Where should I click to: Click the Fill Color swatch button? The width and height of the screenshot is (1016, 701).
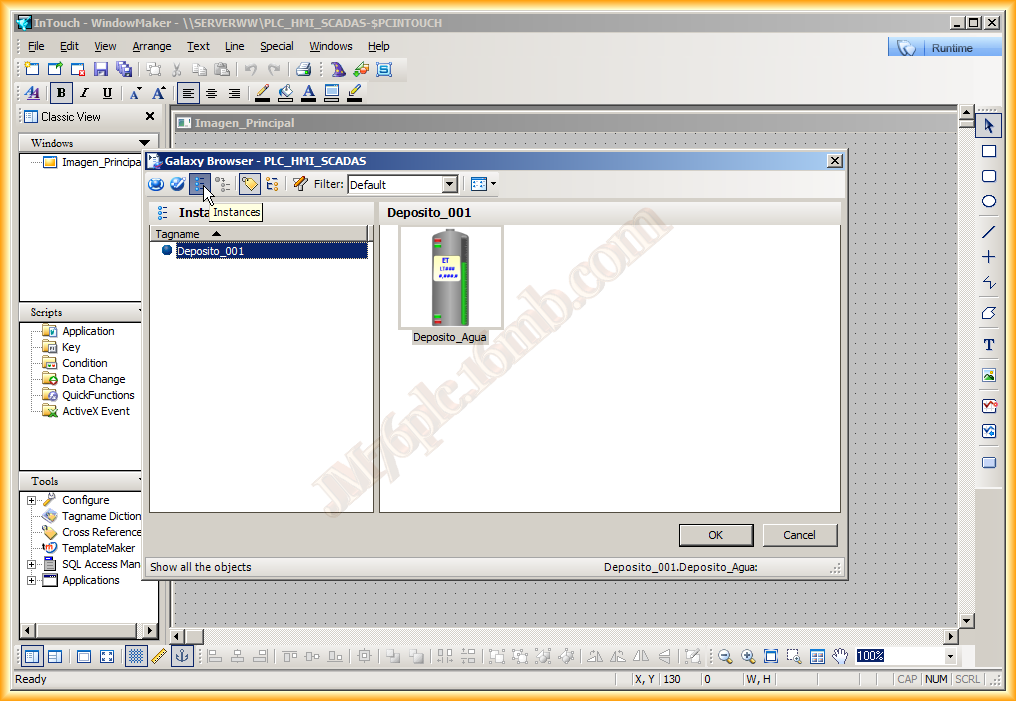(x=286, y=93)
